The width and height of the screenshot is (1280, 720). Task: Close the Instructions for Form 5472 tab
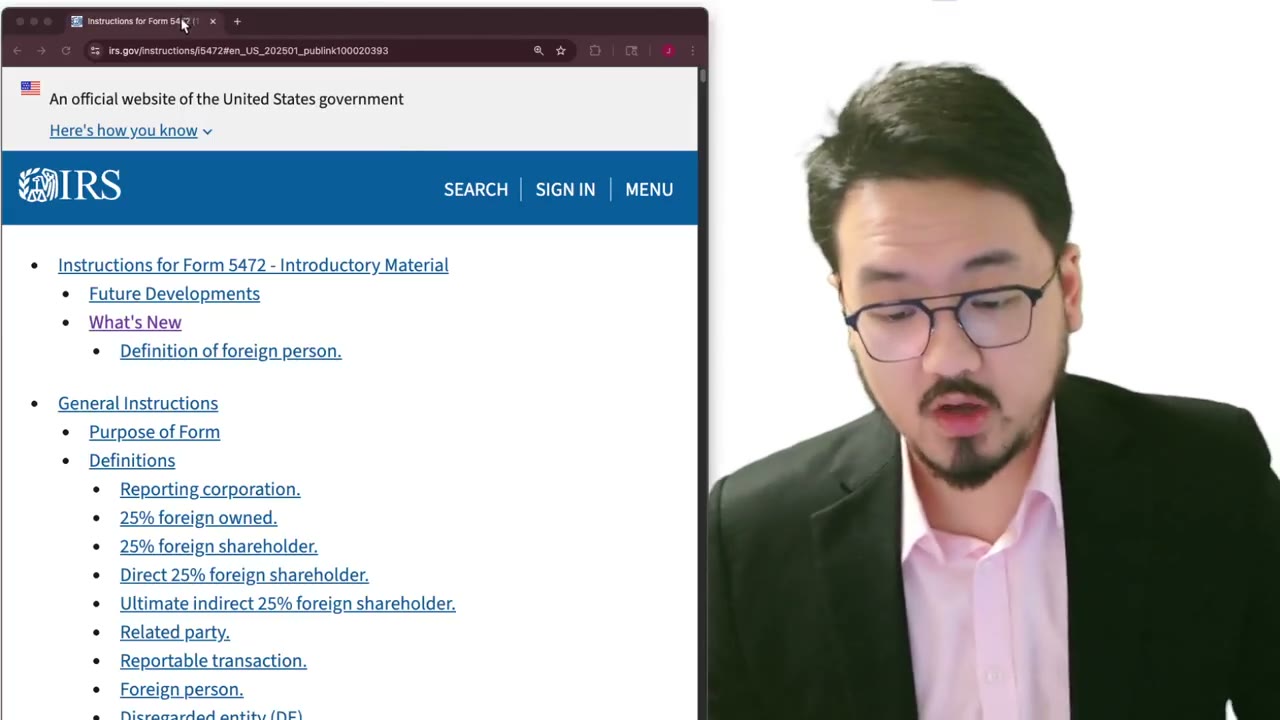pos(212,21)
